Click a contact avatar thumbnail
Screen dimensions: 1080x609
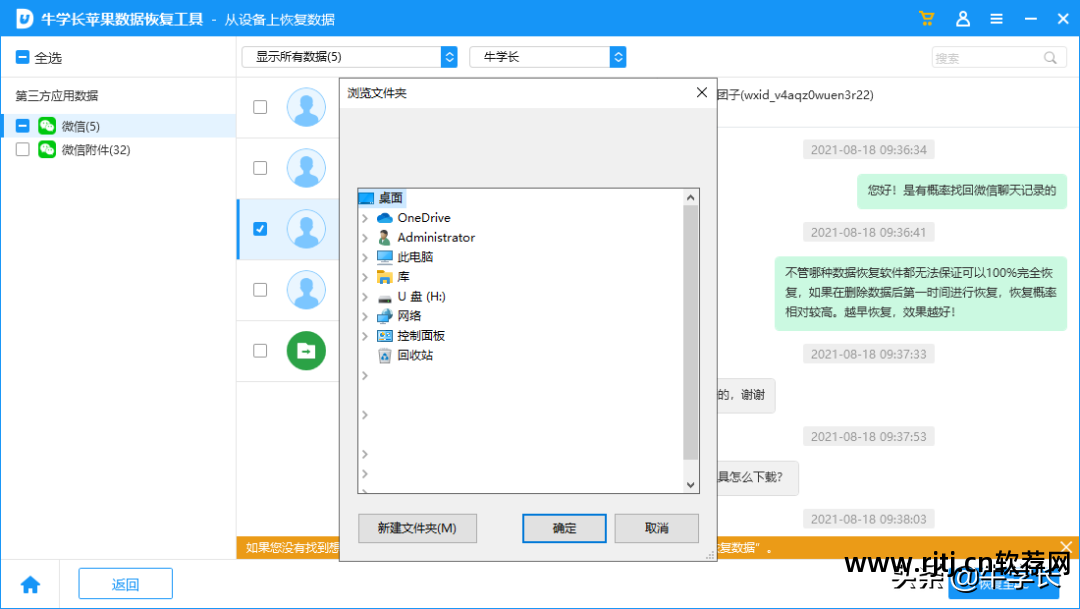[x=306, y=107]
